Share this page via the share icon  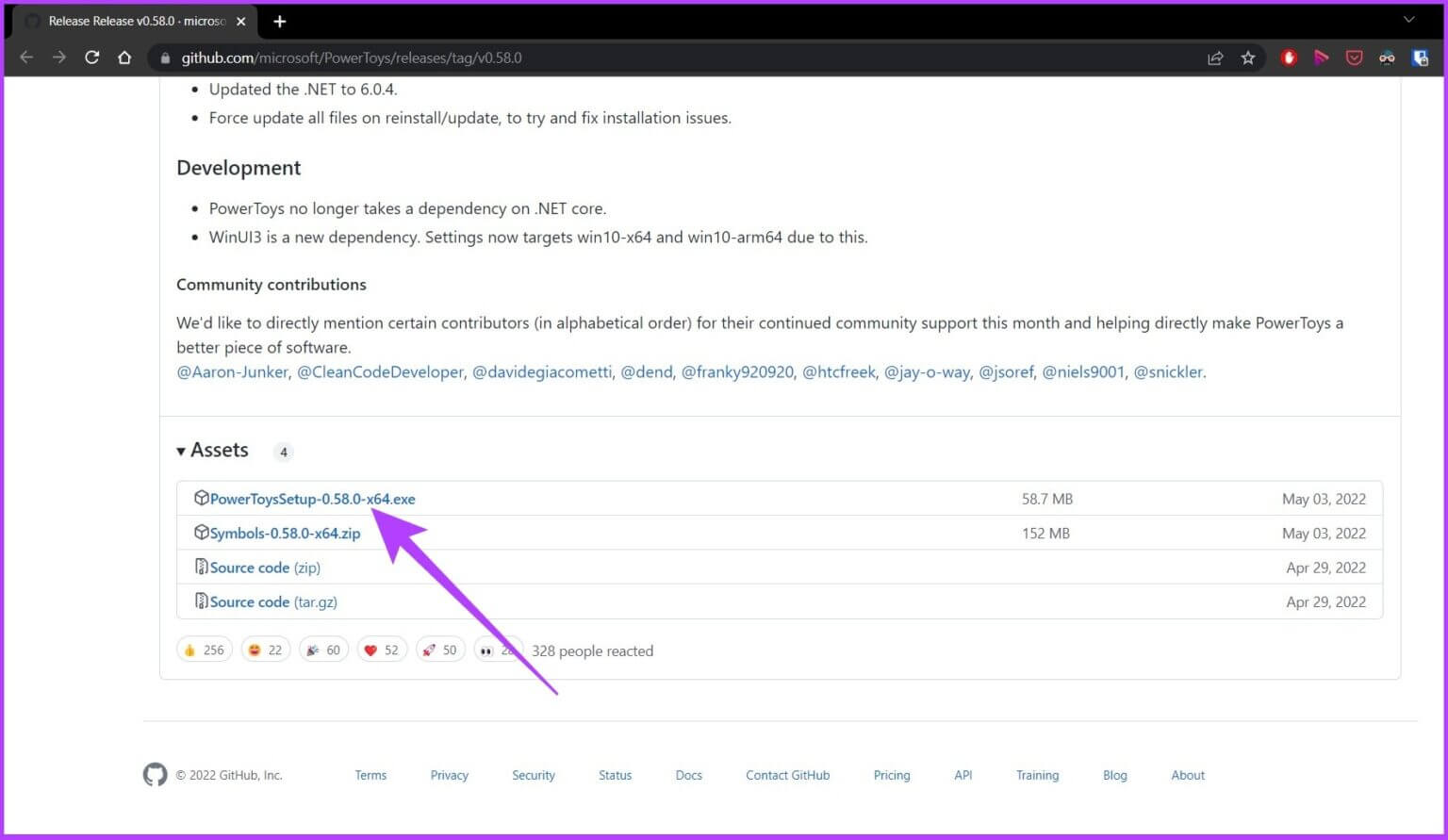point(1215,58)
